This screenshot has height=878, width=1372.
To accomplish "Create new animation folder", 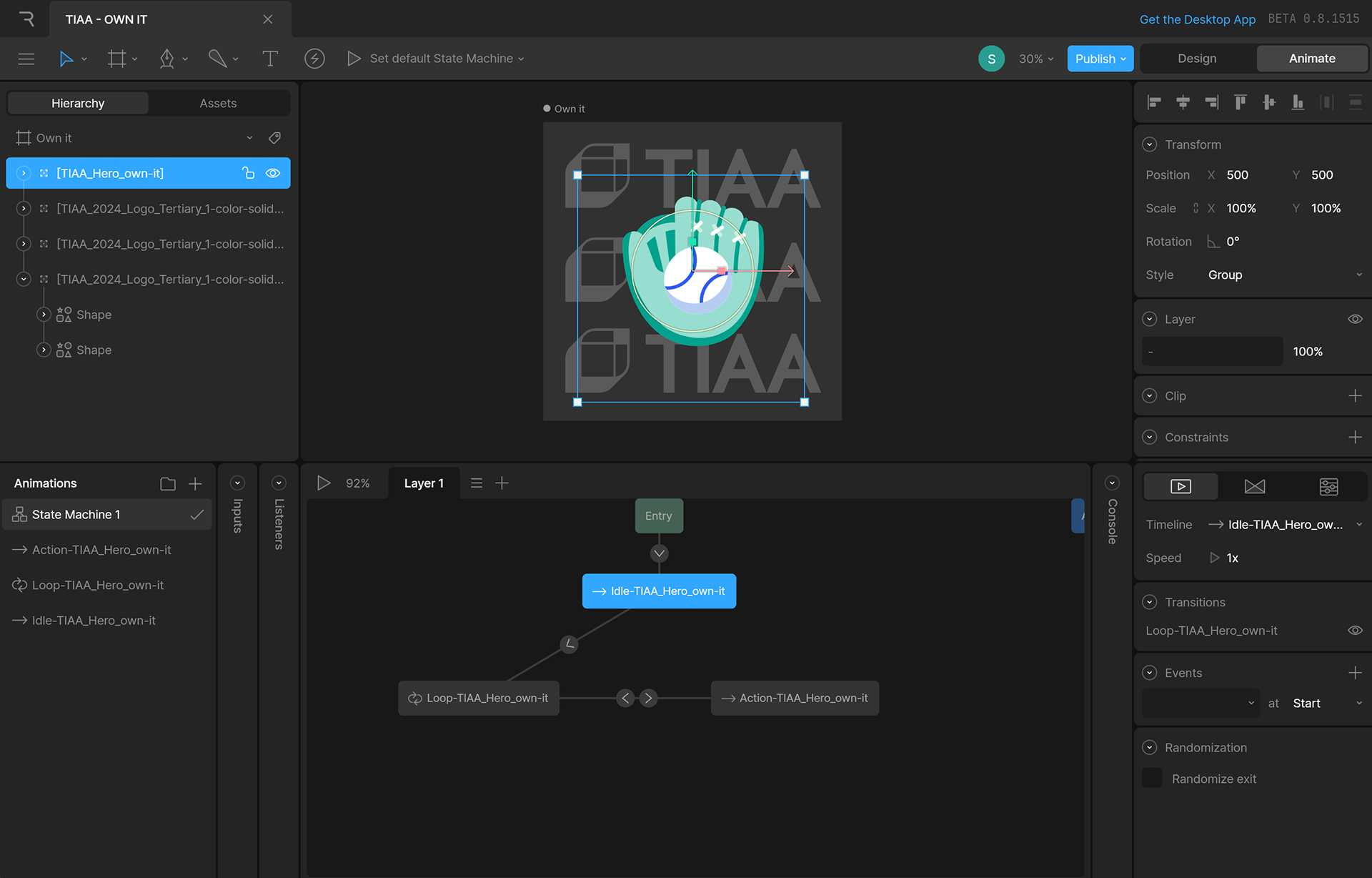I will point(168,484).
